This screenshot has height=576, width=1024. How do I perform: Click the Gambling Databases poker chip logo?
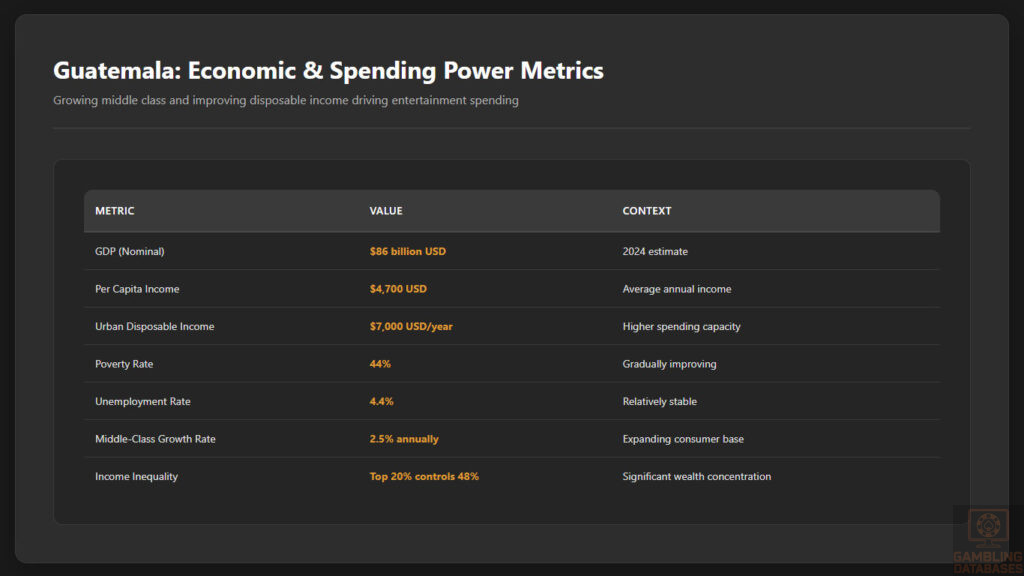[988, 527]
